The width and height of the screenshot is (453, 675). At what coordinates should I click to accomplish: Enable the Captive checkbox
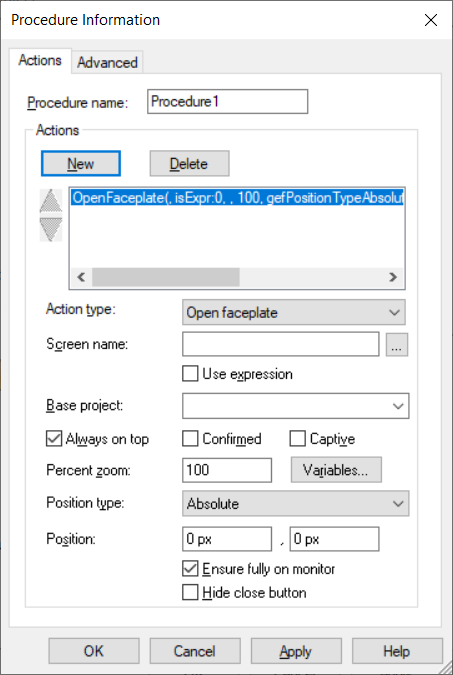(x=297, y=439)
